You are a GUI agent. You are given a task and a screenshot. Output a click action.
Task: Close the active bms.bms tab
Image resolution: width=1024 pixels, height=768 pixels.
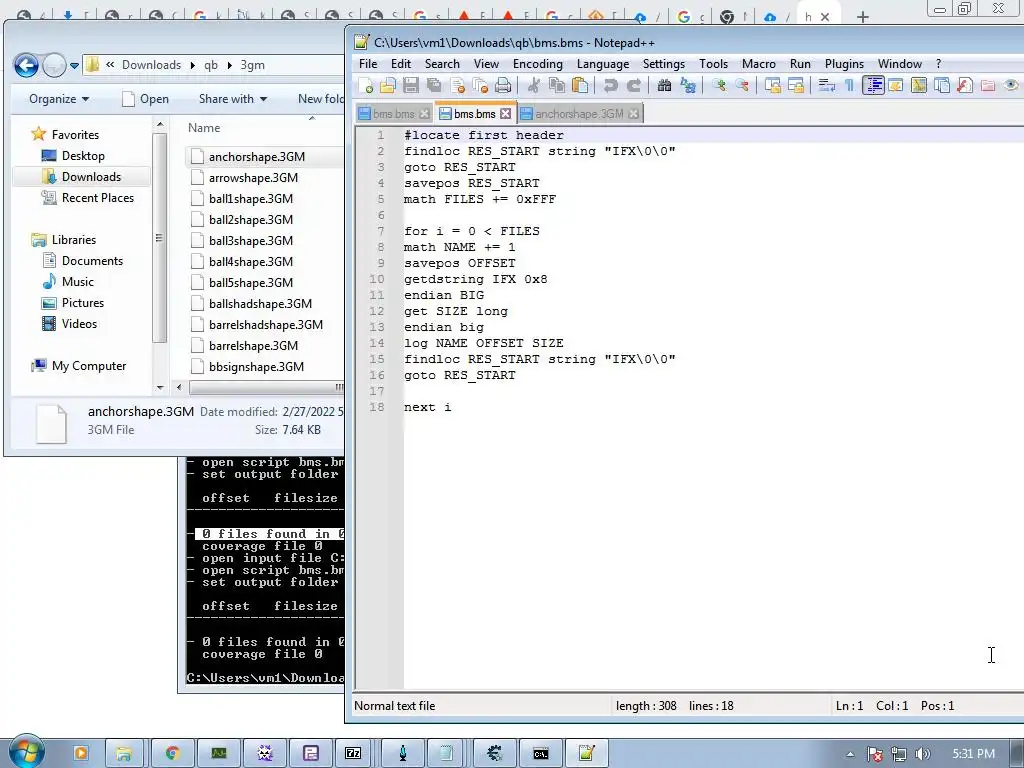coord(505,114)
